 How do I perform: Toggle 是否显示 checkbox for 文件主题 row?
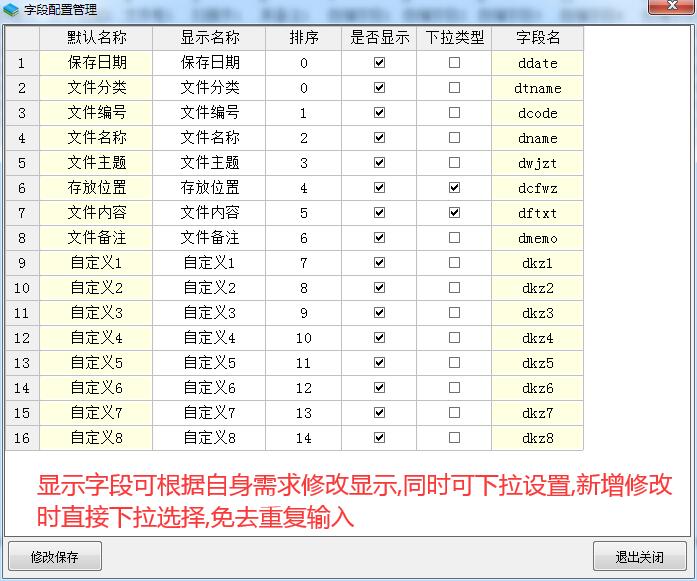(379, 163)
